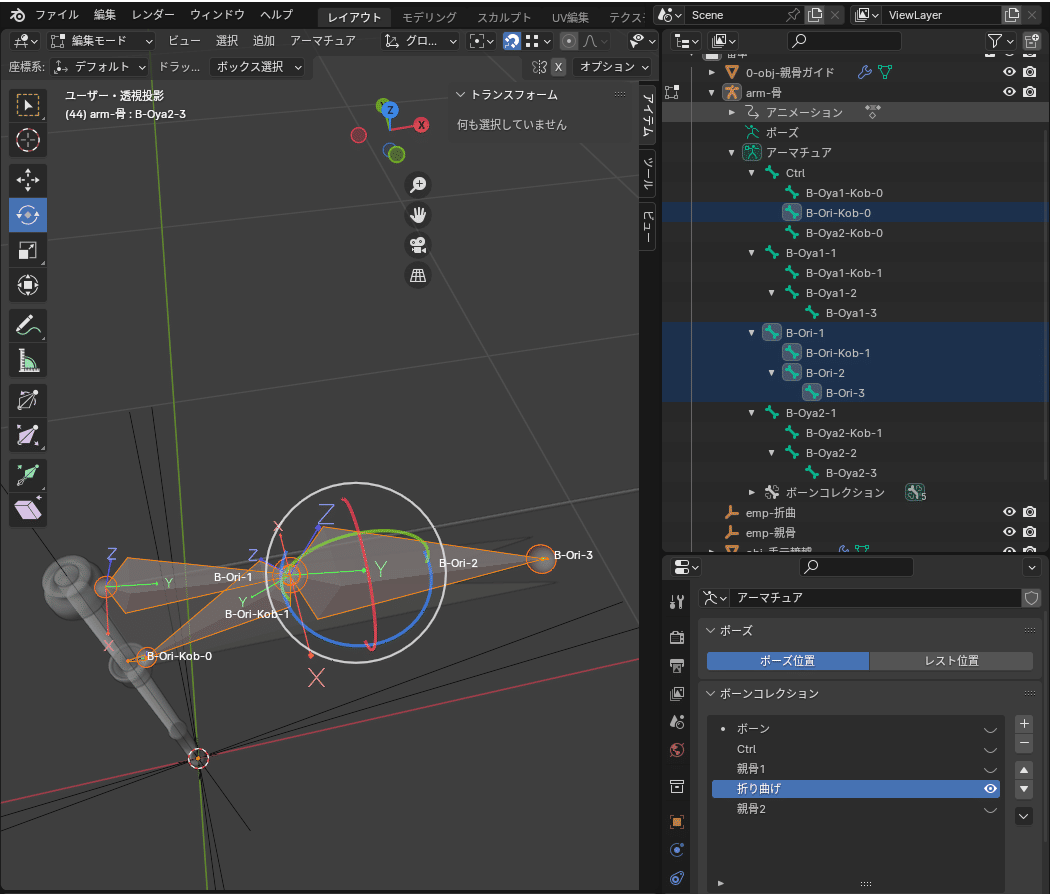Select the 3D Cursor tool
This screenshot has width=1050, height=894.
[28, 140]
